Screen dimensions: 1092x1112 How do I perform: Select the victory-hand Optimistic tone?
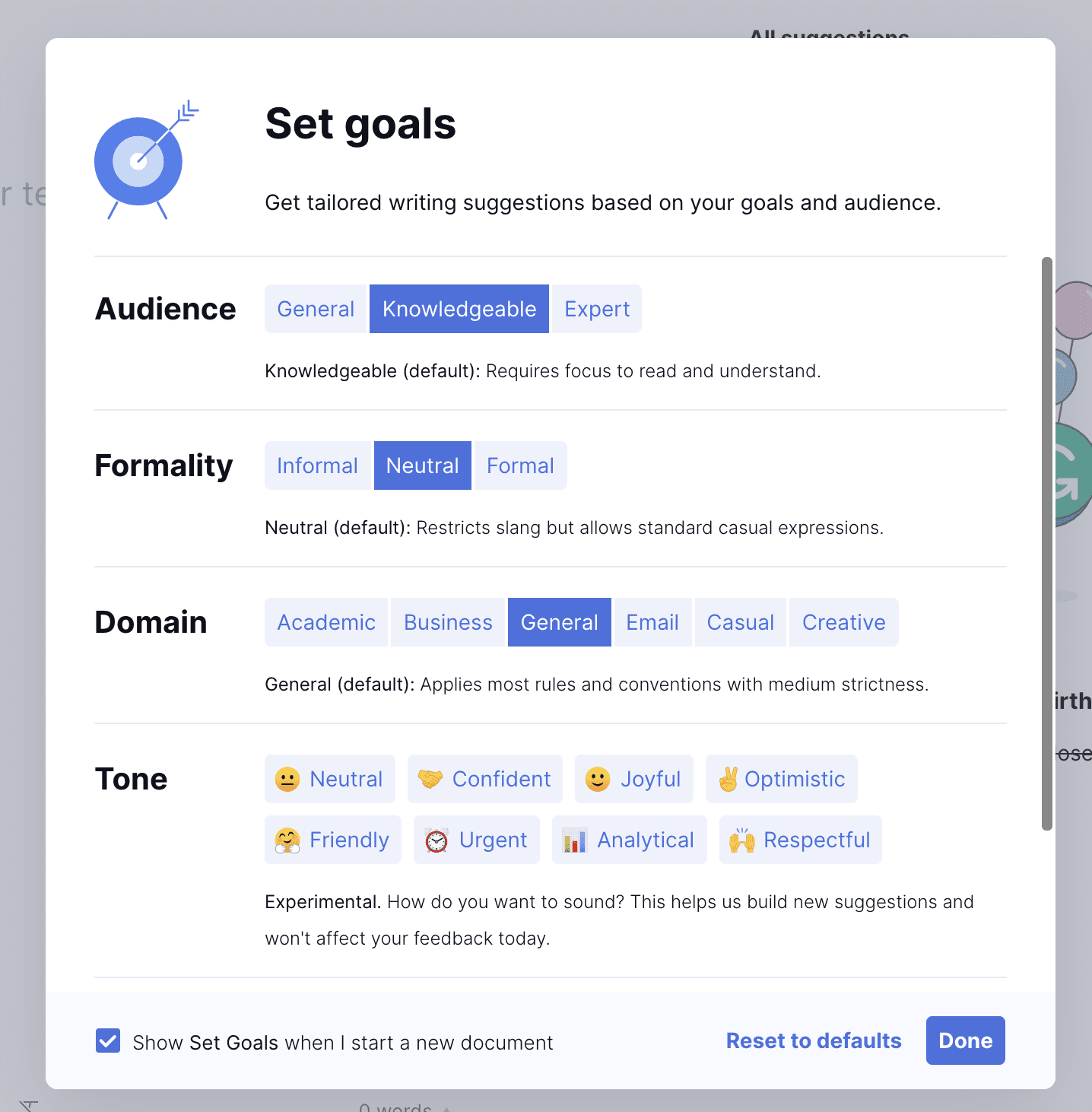782,779
